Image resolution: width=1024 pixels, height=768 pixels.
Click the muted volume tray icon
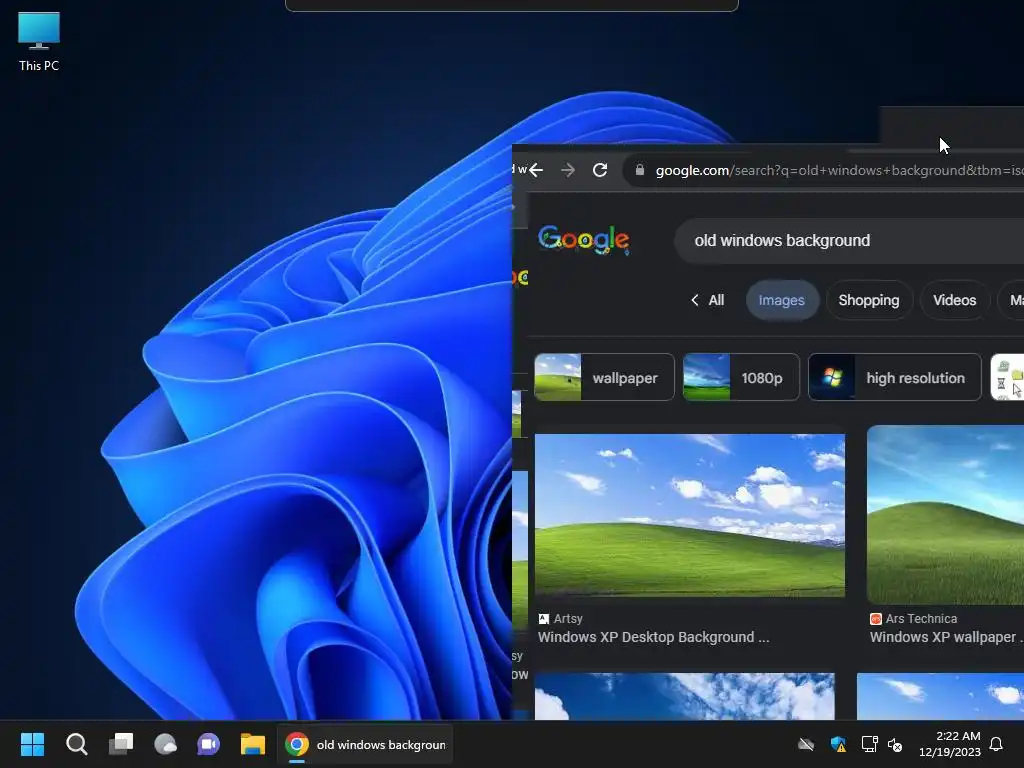[x=895, y=744]
